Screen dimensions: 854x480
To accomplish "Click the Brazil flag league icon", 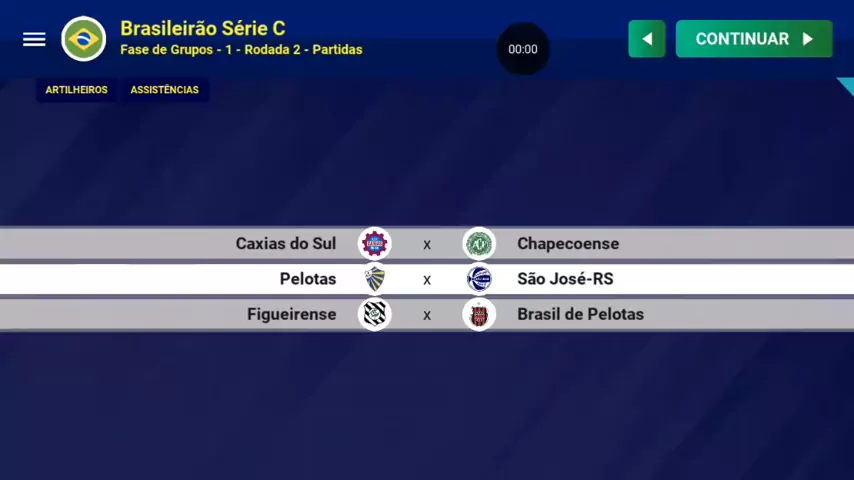I will click(83, 39).
